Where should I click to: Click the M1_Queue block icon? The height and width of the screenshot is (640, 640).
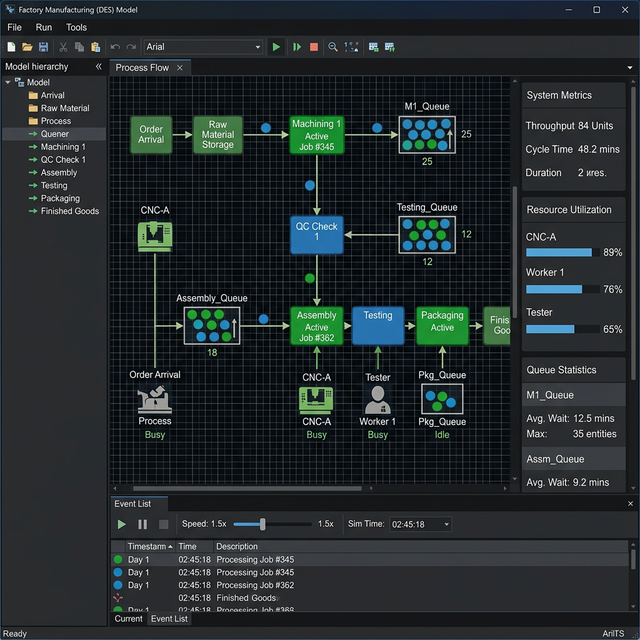click(426, 134)
